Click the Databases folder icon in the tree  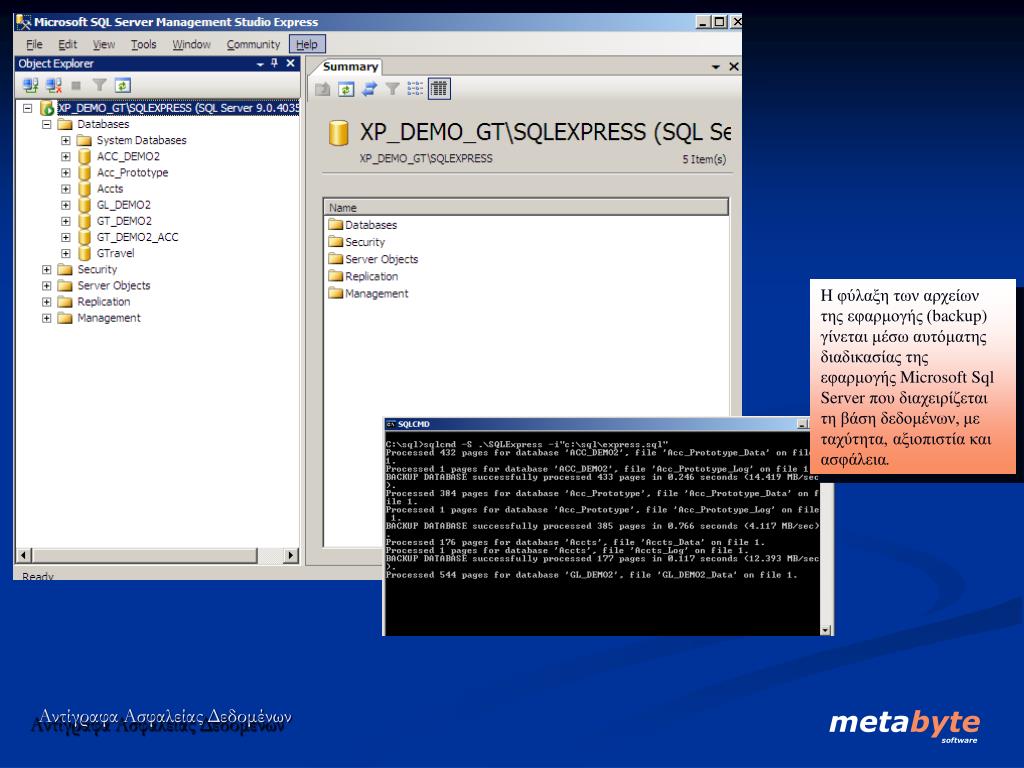pyautogui.click(x=65, y=124)
